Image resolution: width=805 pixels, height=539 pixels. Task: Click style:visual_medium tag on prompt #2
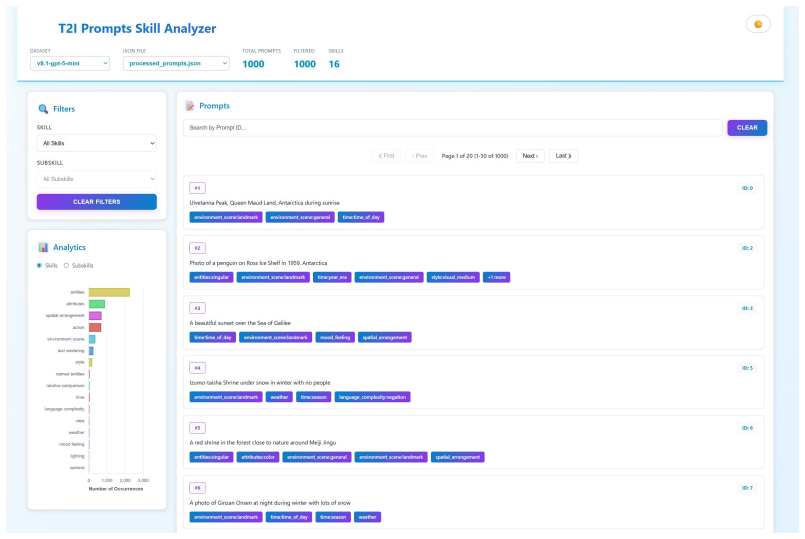pos(453,277)
